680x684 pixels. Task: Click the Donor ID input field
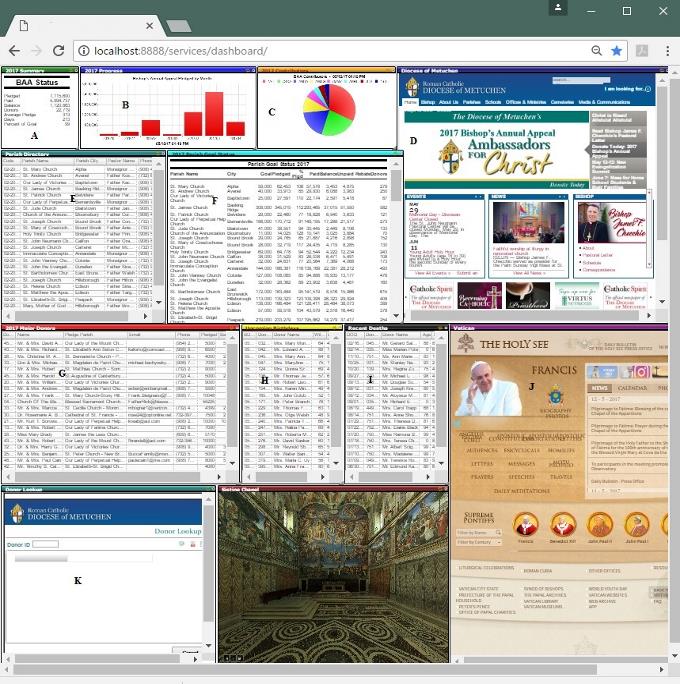(45, 544)
